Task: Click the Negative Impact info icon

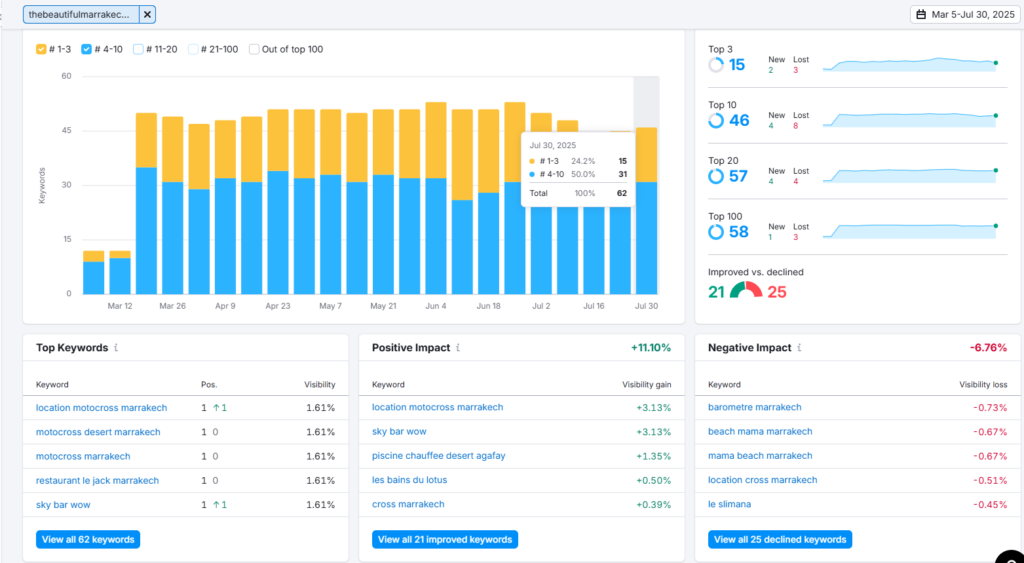Action: [x=799, y=348]
